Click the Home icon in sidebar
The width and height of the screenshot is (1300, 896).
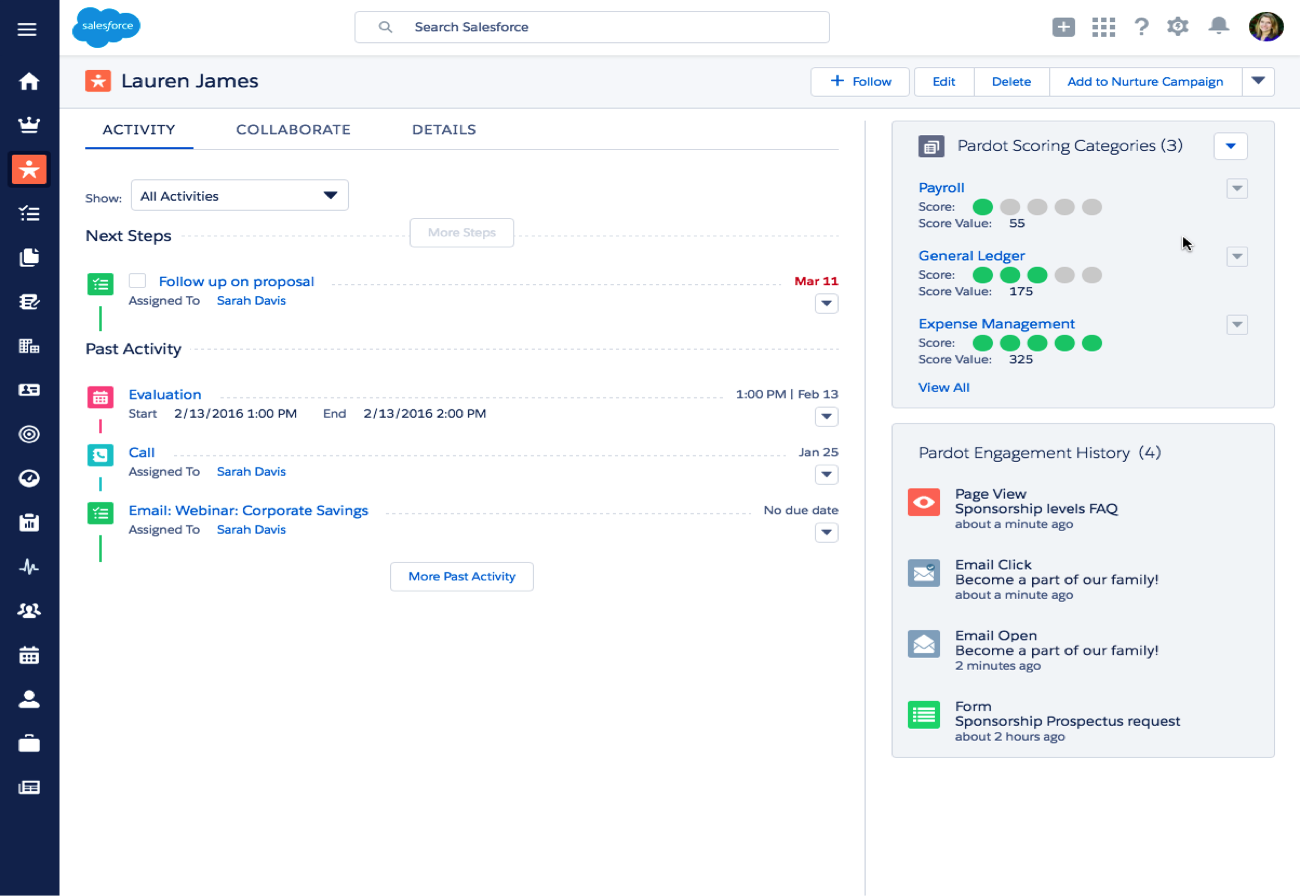pos(29,81)
